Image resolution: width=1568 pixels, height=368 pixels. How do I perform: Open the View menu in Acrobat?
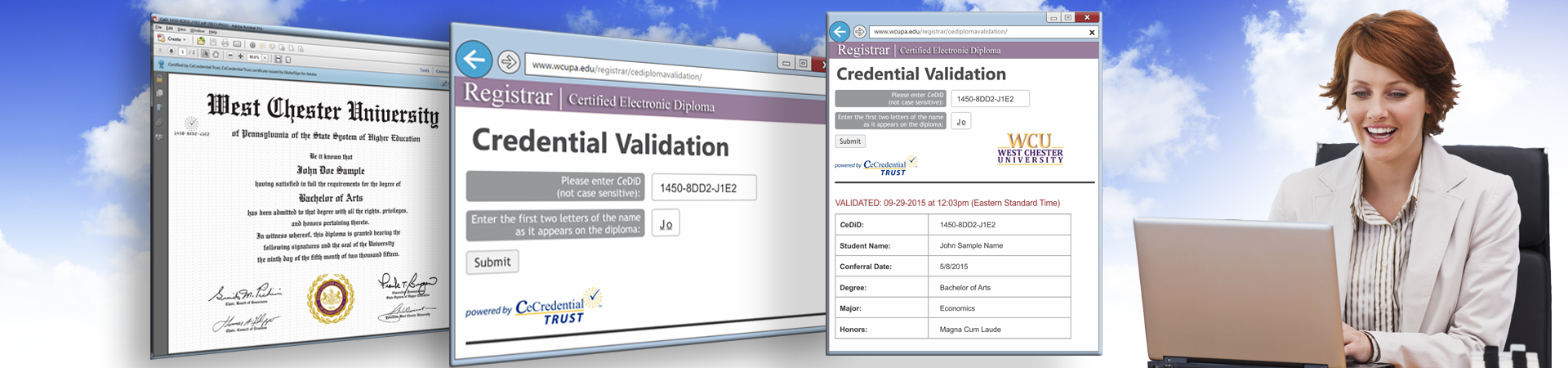click(x=181, y=29)
